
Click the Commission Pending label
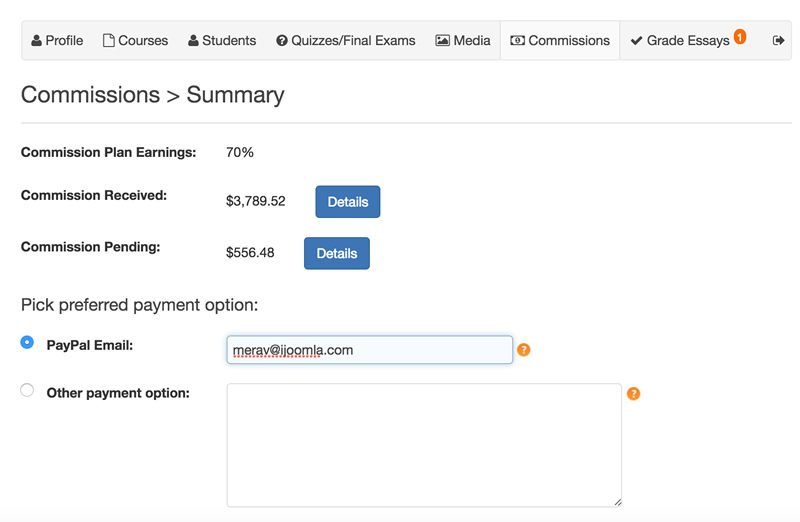[x=90, y=246]
